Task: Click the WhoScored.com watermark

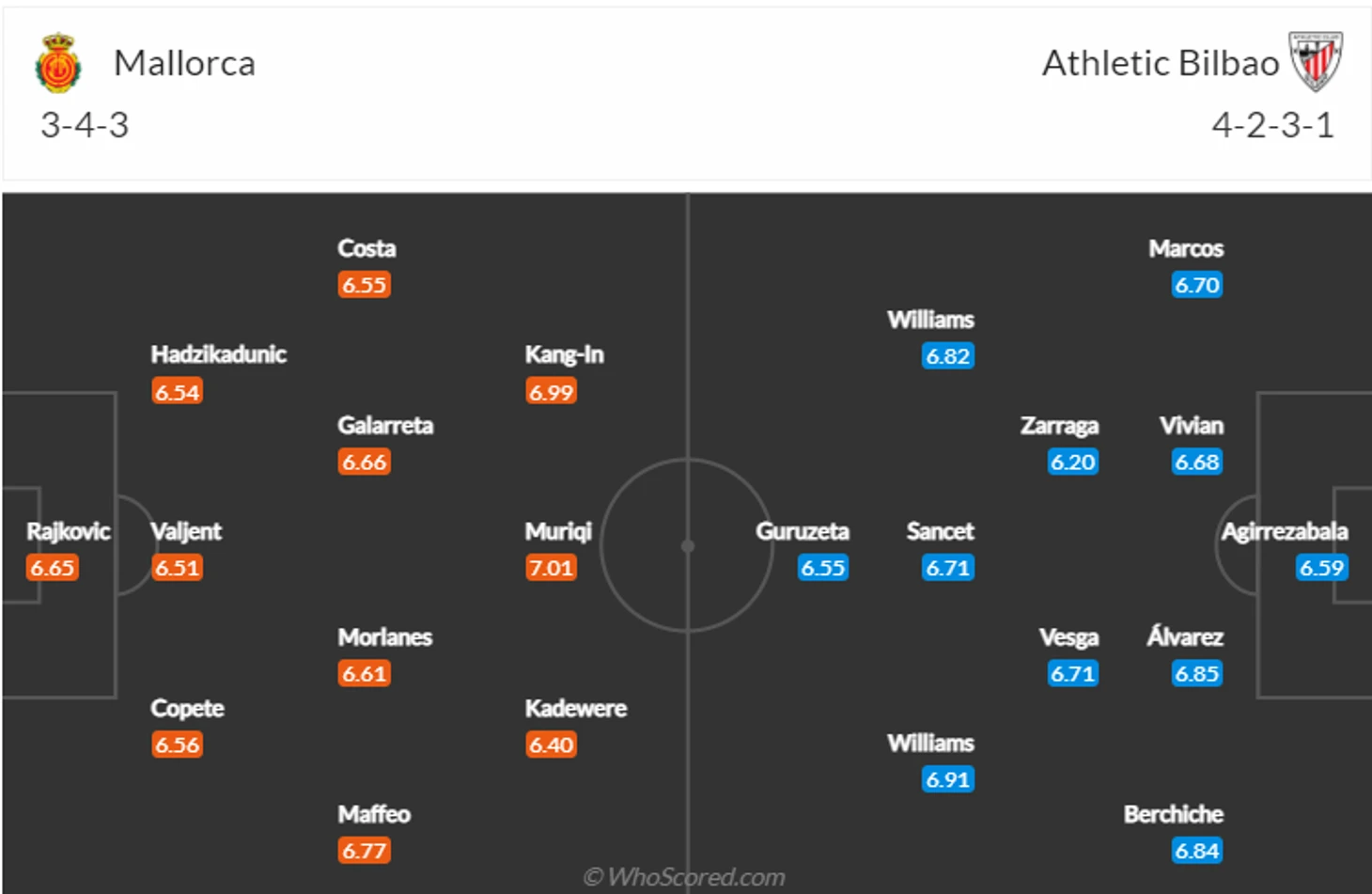Action: [x=684, y=877]
